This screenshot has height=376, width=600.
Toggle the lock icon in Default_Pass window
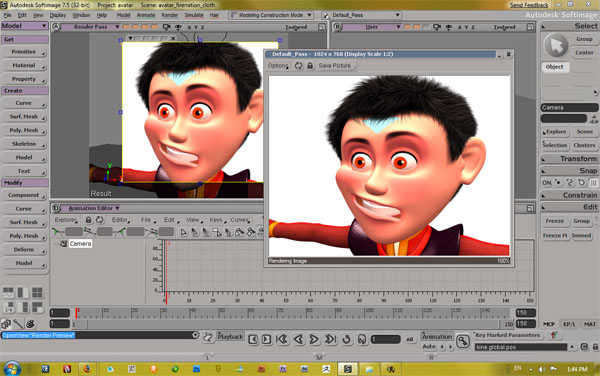(x=310, y=66)
